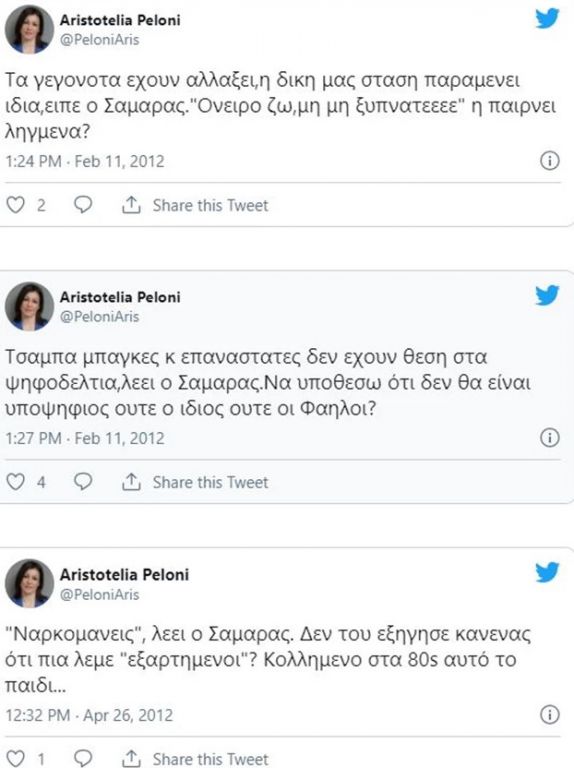This screenshot has height=768, width=574.
Task: Like the tweet with 2 likes
Action: pyautogui.click(x=15, y=205)
